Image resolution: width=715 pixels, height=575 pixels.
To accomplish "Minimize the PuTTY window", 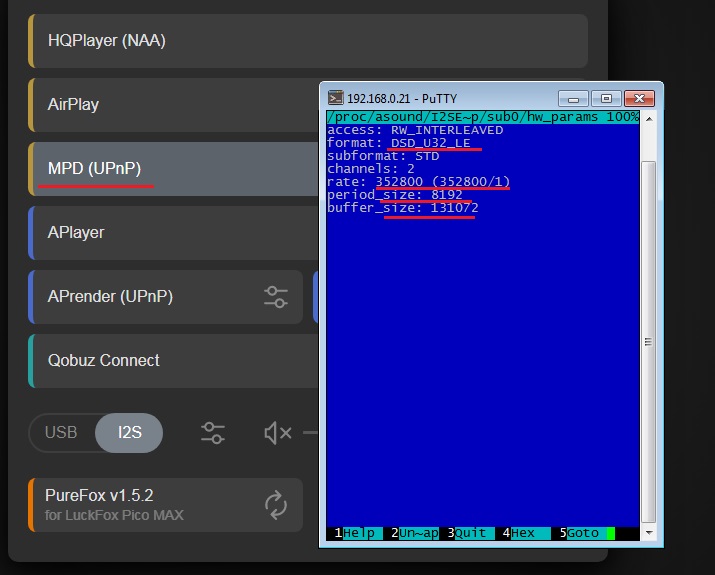I will pos(573,98).
